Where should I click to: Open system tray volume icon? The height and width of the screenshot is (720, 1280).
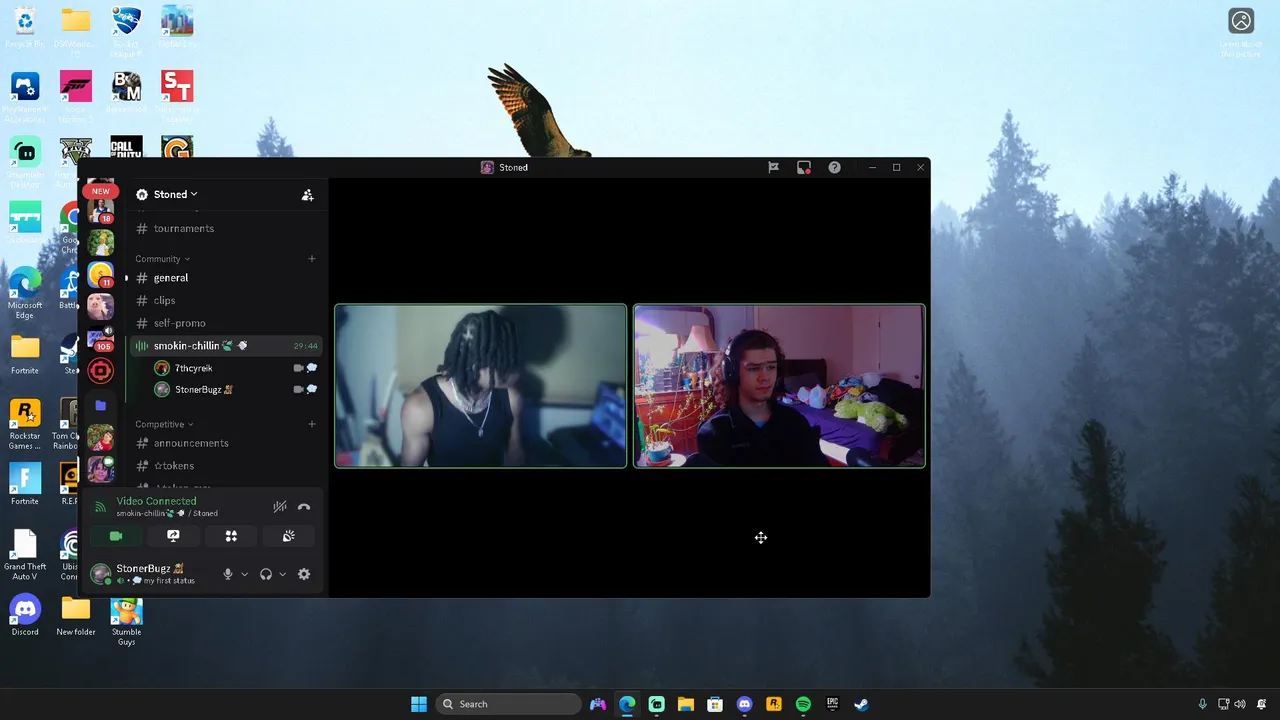[1240, 704]
